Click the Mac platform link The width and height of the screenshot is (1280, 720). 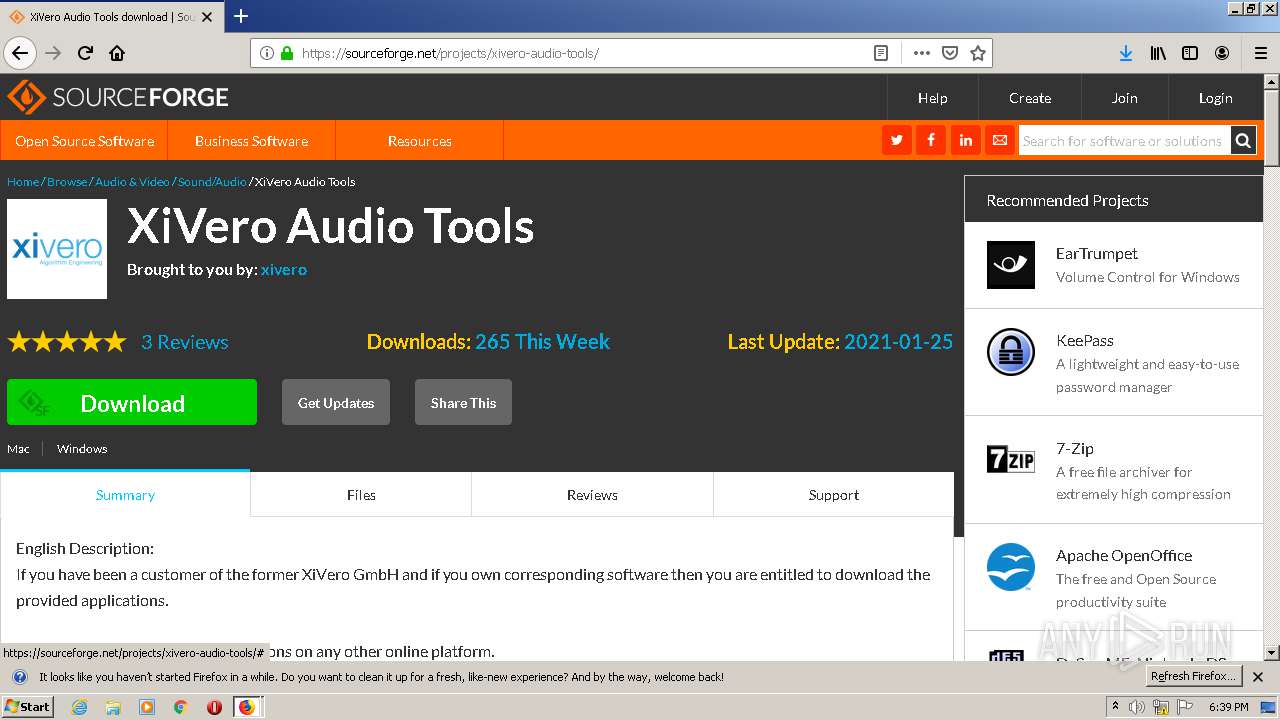click(x=18, y=449)
